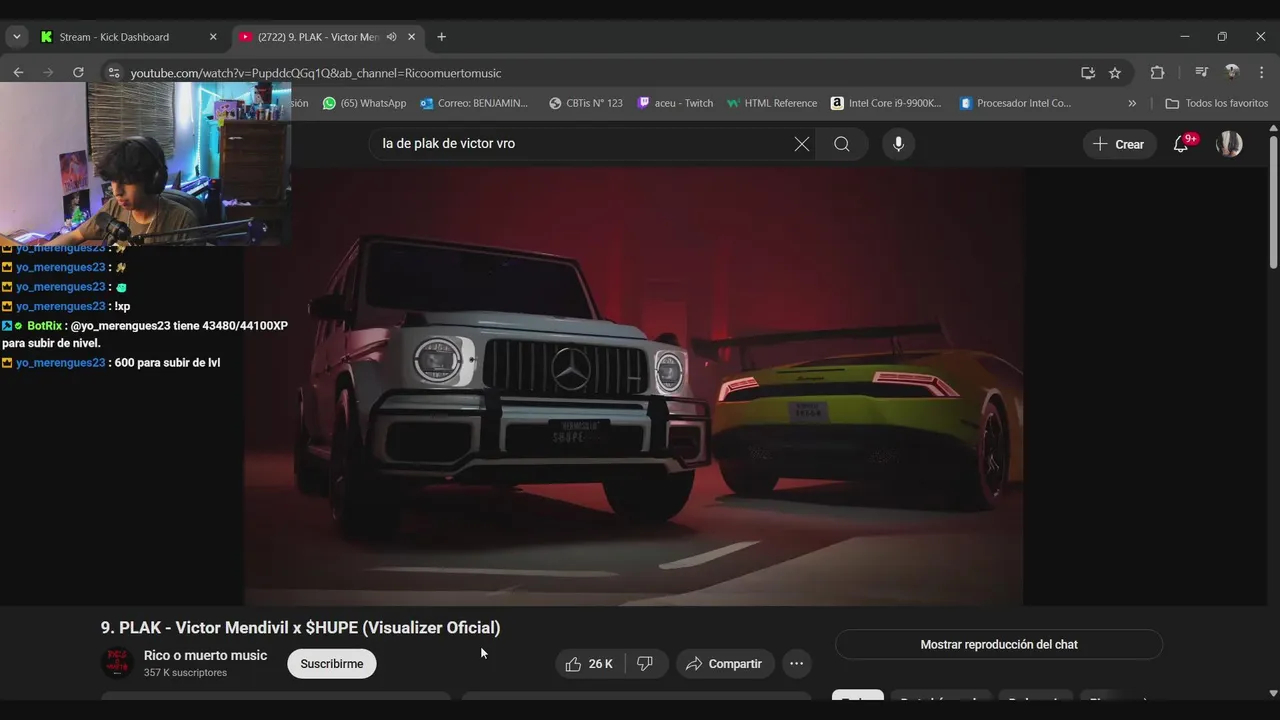Clear the YouTube search query
The width and height of the screenshot is (1280, 720).
[802, 144]
